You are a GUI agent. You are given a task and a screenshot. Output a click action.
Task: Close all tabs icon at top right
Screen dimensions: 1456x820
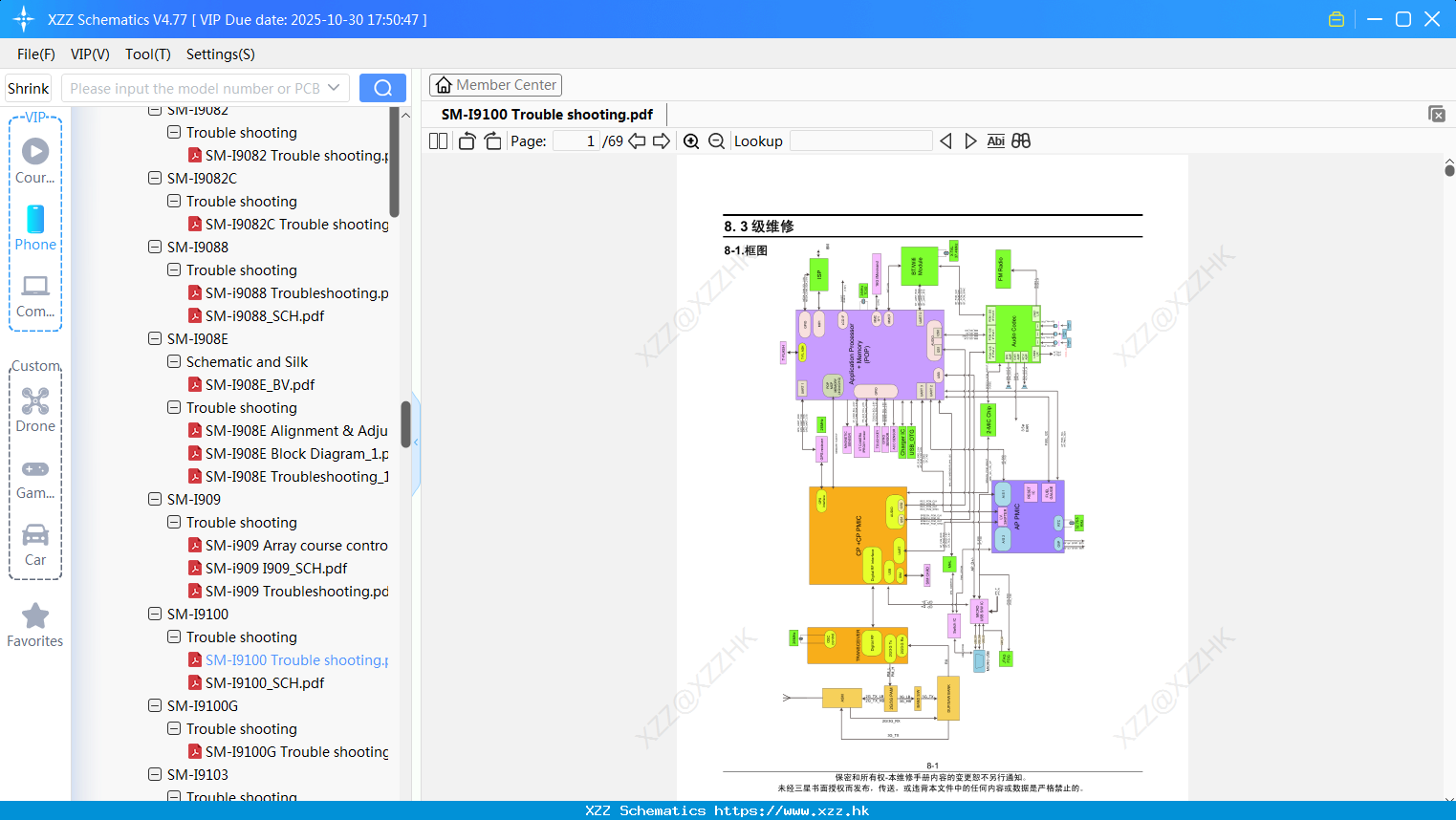pos(1437,114)
